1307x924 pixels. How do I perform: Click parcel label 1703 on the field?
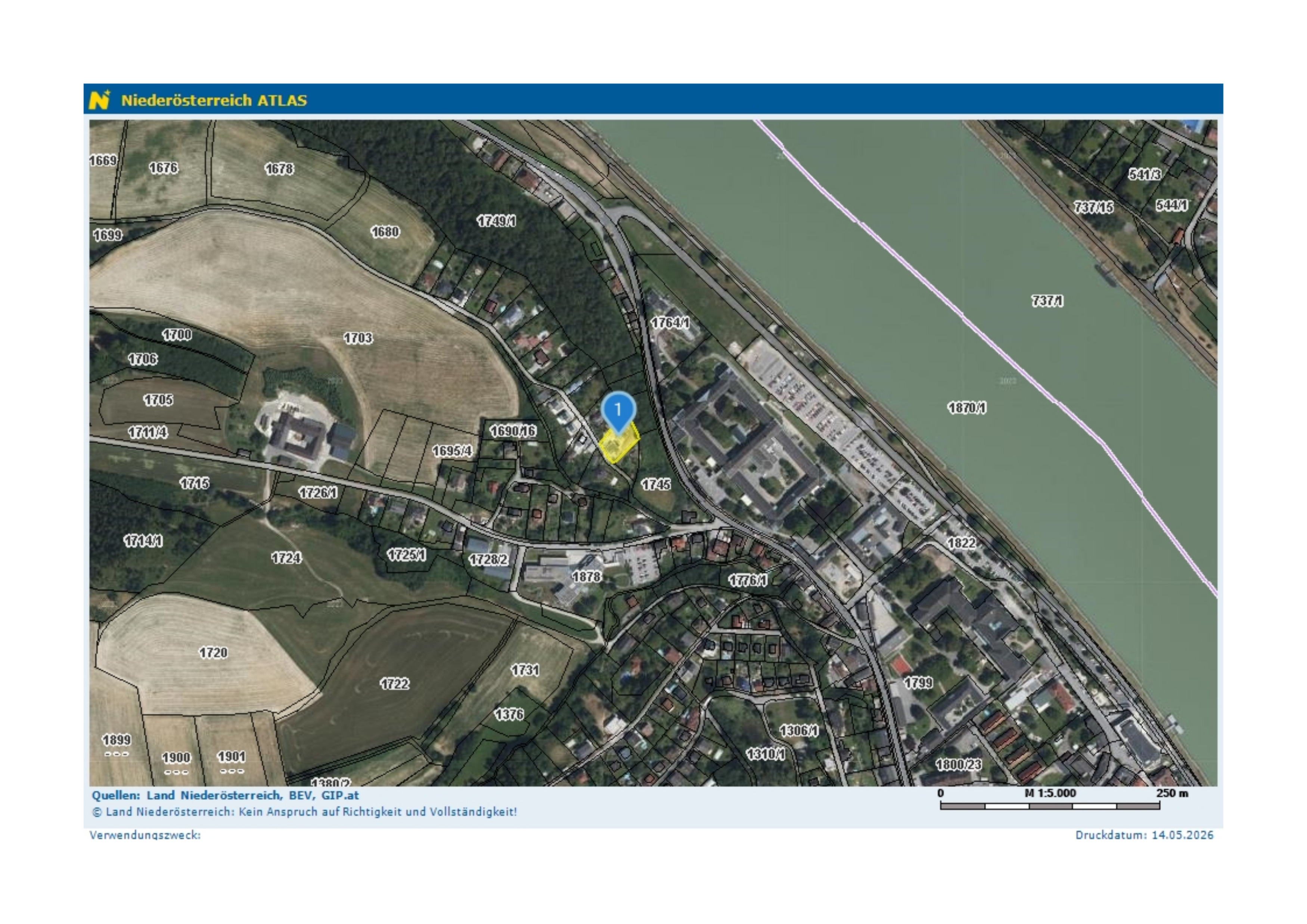click(358, 338)
